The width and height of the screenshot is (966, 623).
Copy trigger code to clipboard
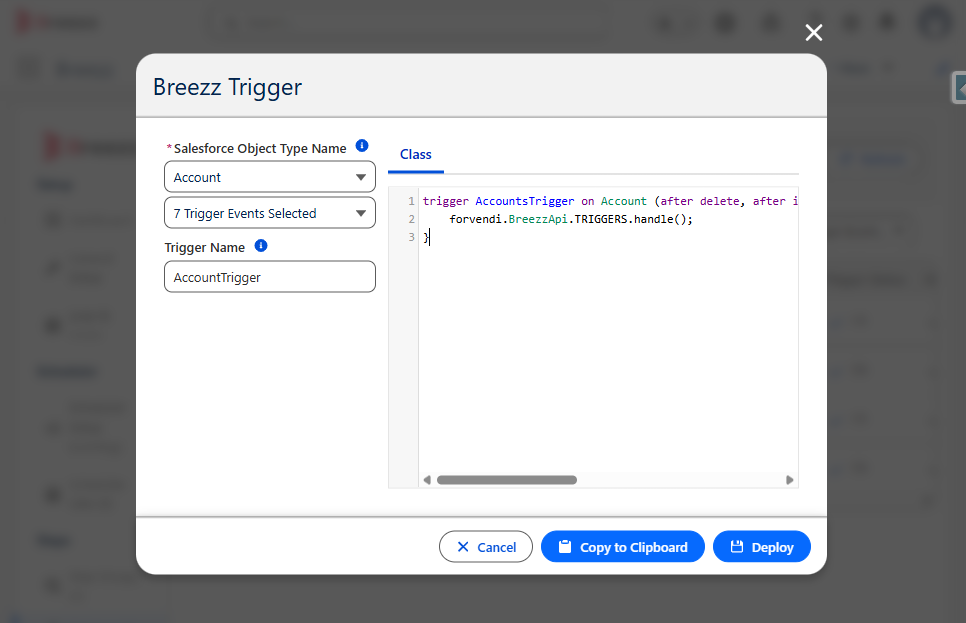pos(623,547)
